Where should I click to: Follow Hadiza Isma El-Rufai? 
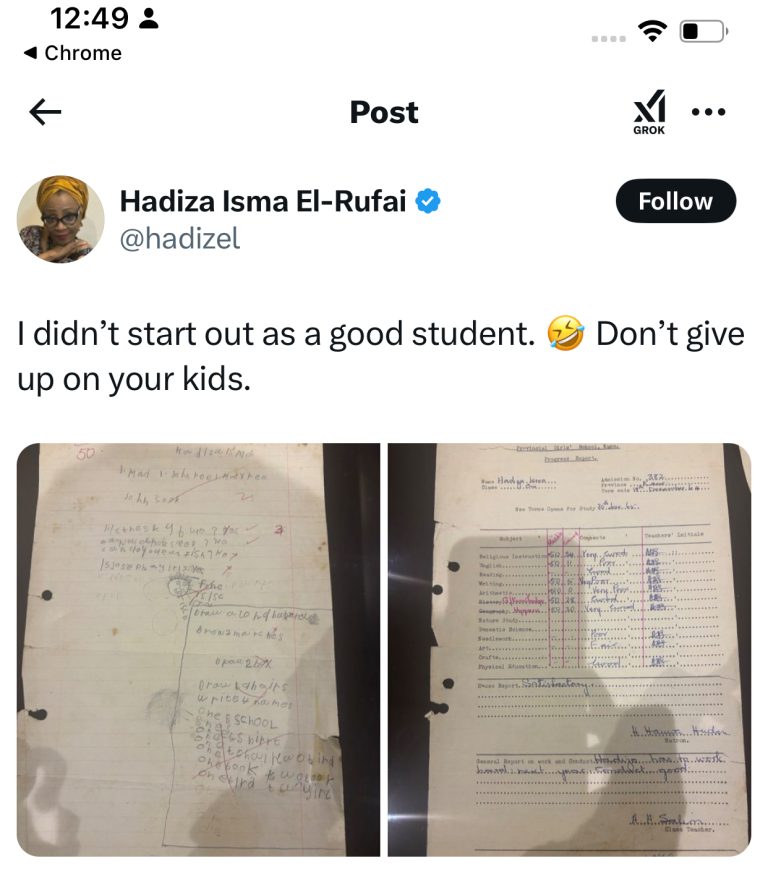[x=676, y=201]
